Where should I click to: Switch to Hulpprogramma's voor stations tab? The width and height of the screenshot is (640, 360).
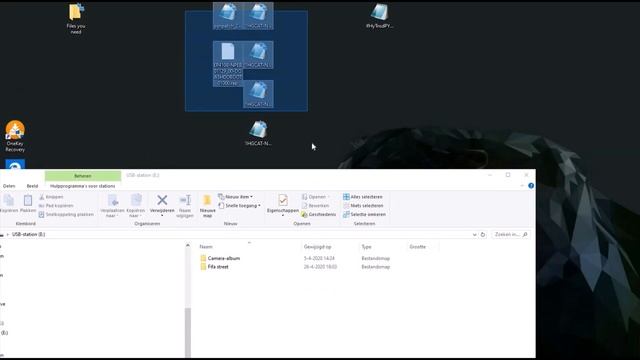click(x=82, y=186)
